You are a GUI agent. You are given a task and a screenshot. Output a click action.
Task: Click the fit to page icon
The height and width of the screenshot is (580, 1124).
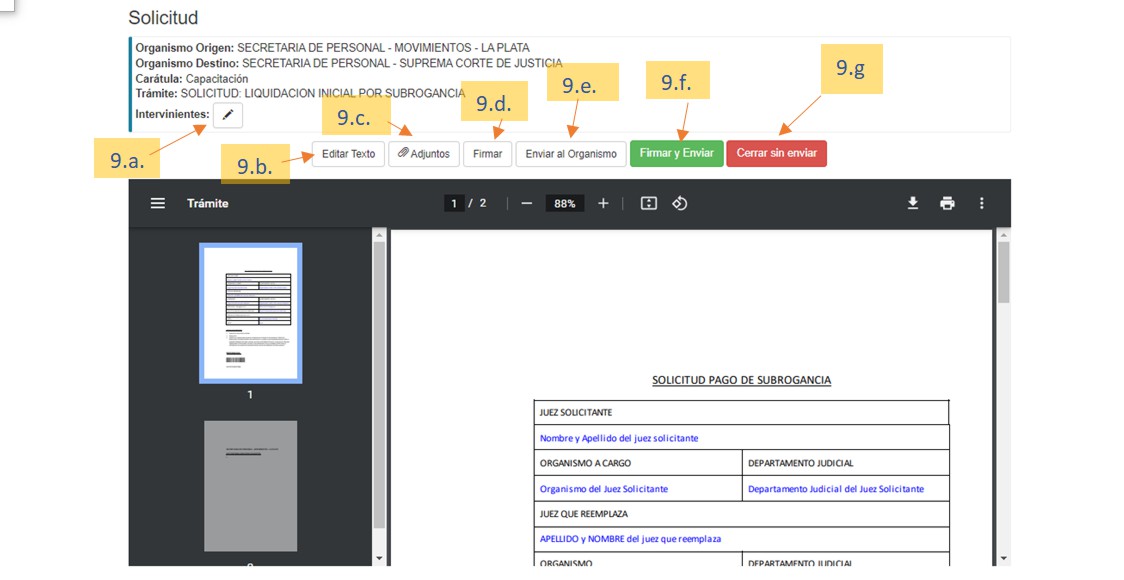pos(648,203)
